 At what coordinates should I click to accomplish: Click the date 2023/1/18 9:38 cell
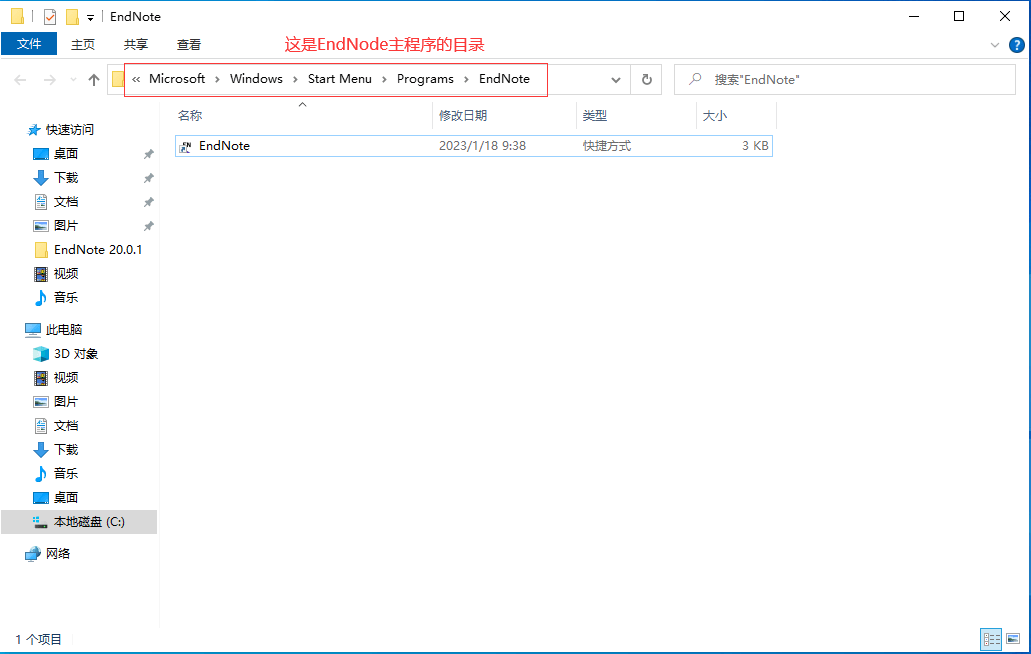[x=483, y=146]
